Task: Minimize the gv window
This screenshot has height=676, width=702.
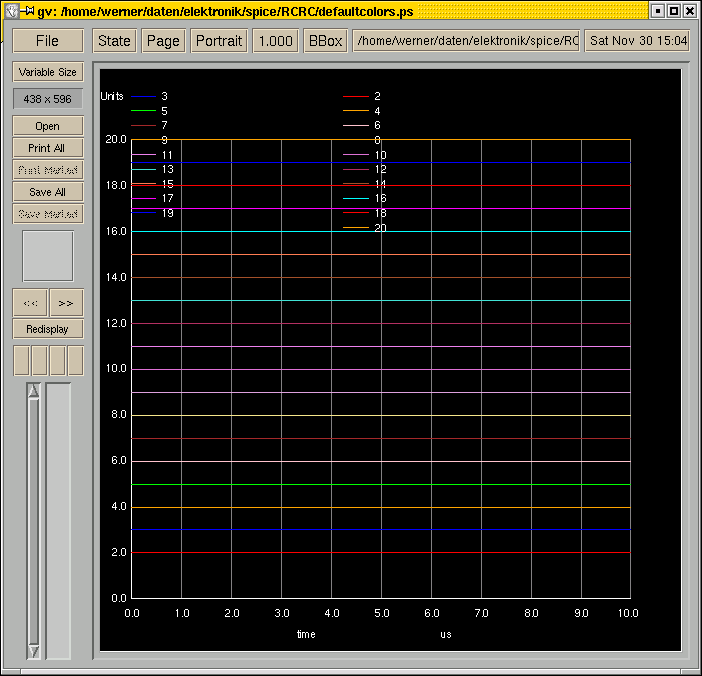Action: [x=657, y=11]
